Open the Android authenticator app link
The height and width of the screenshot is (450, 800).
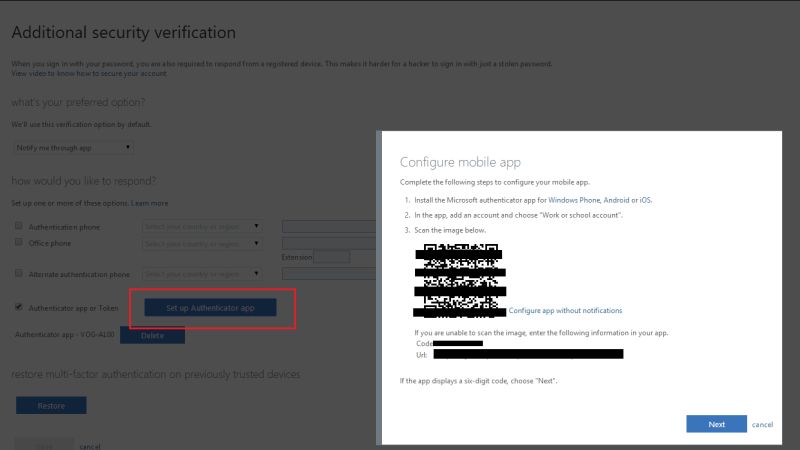616,200
